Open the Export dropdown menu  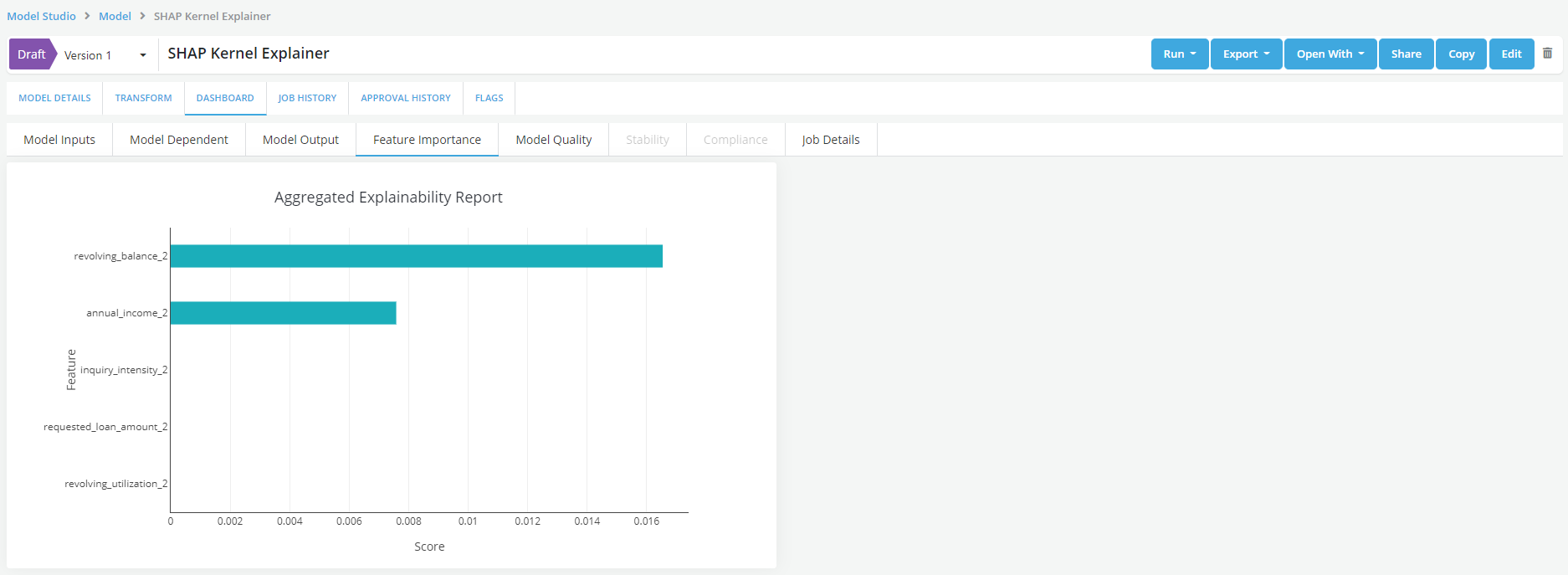coord(1246,54)
